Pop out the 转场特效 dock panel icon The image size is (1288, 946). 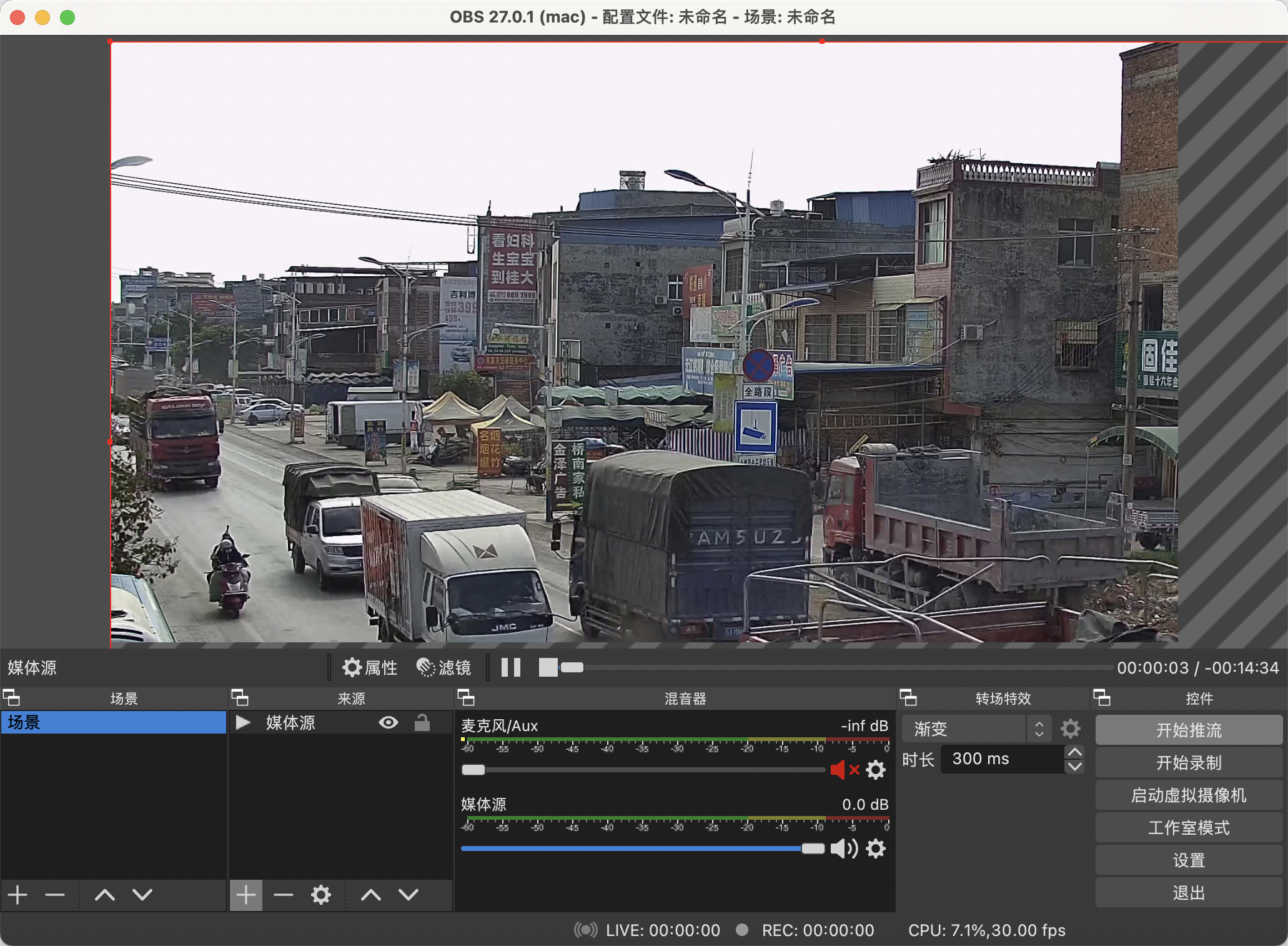tap(908, 697)
